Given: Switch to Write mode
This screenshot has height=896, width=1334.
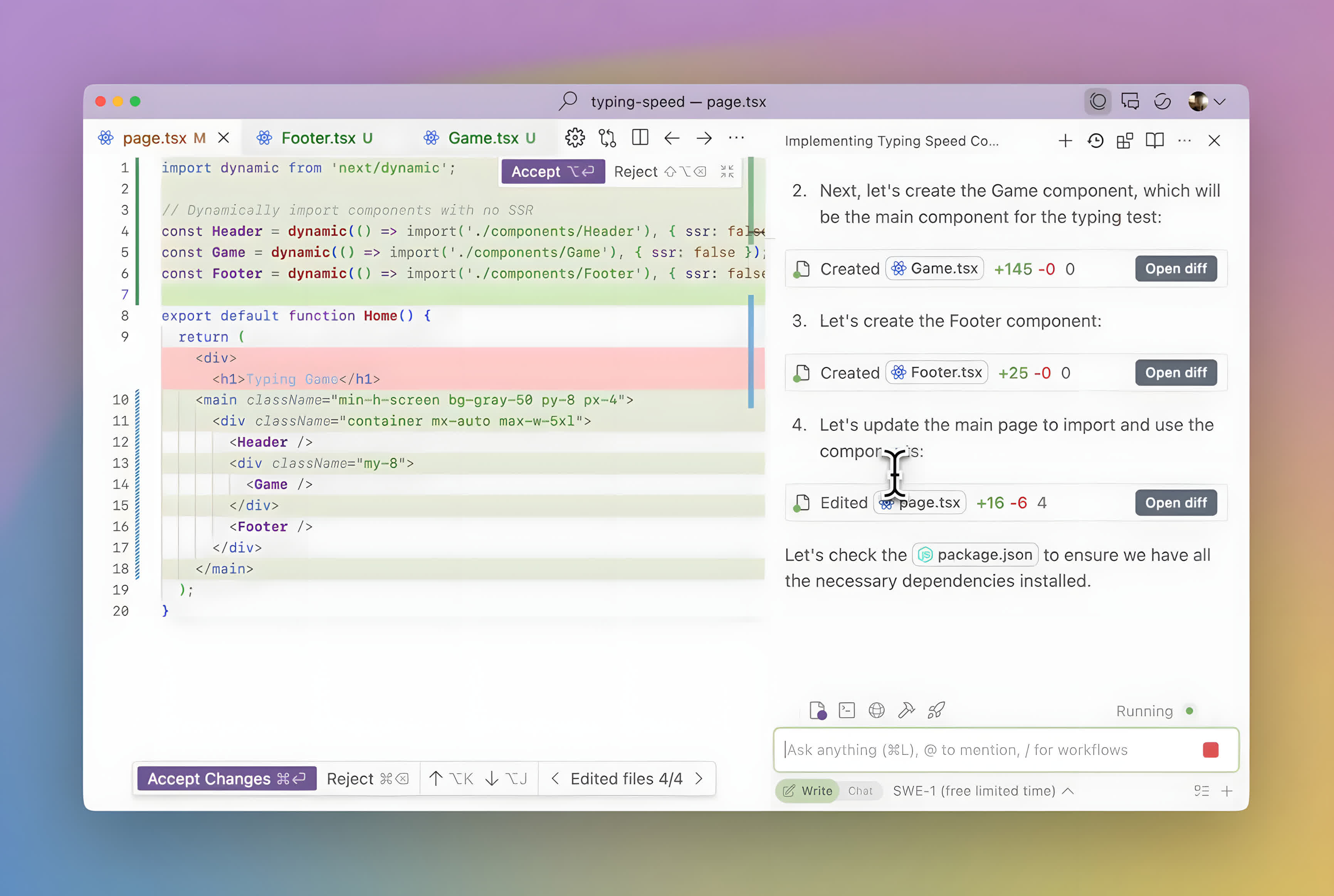Looking at the screenshot, I should tap(808, 791).
